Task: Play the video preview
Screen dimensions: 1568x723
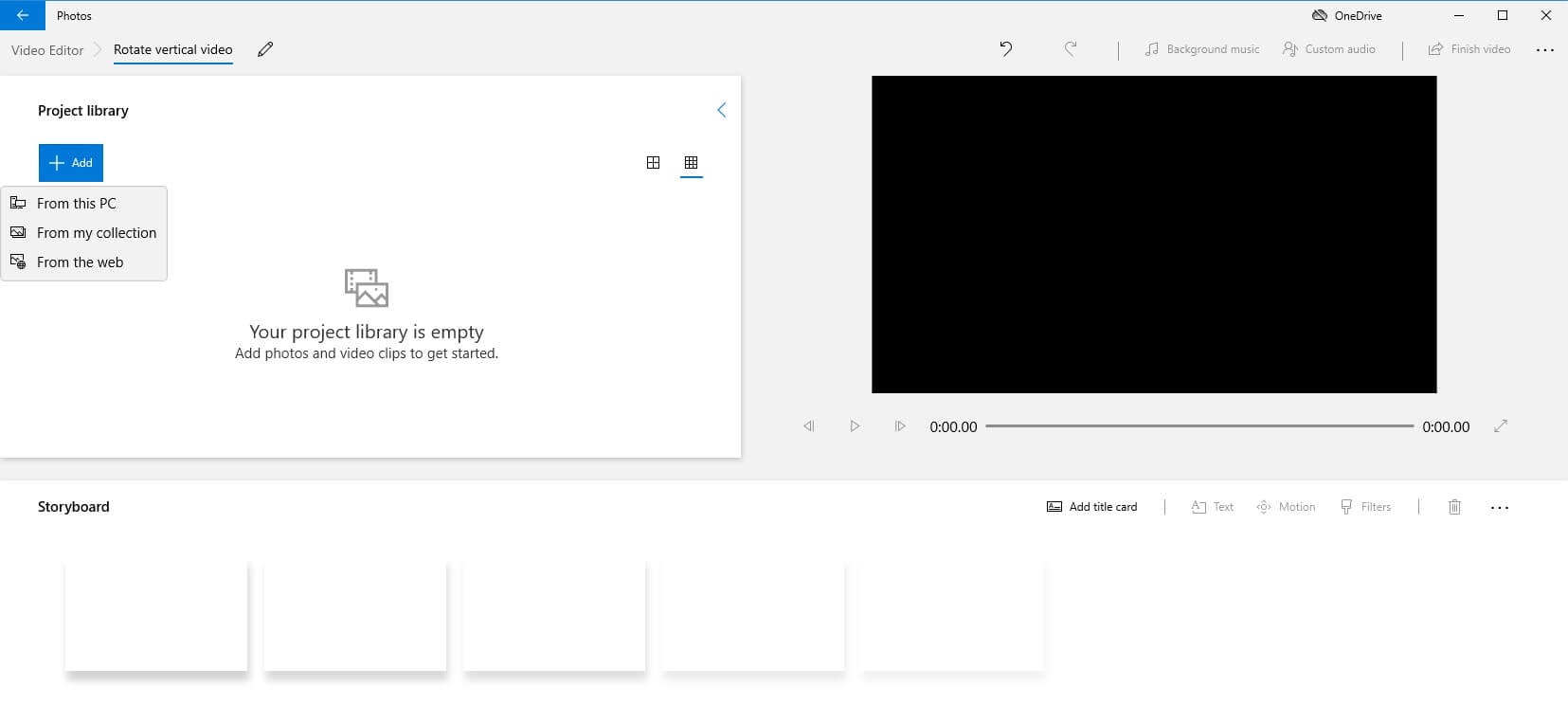Action: click(855, 426)
